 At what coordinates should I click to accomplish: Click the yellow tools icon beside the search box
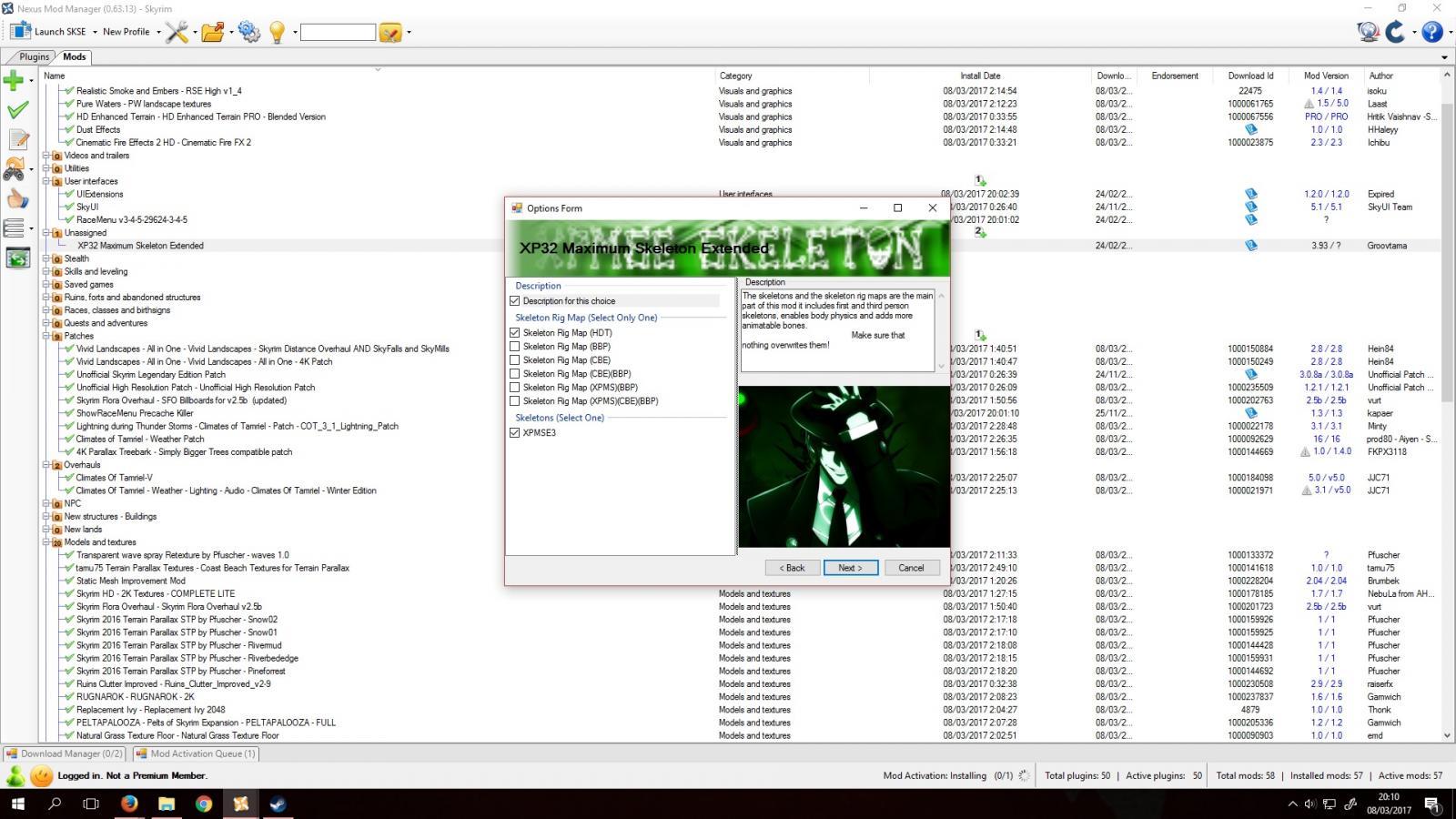pyautogui.click(x=390, y=32)
